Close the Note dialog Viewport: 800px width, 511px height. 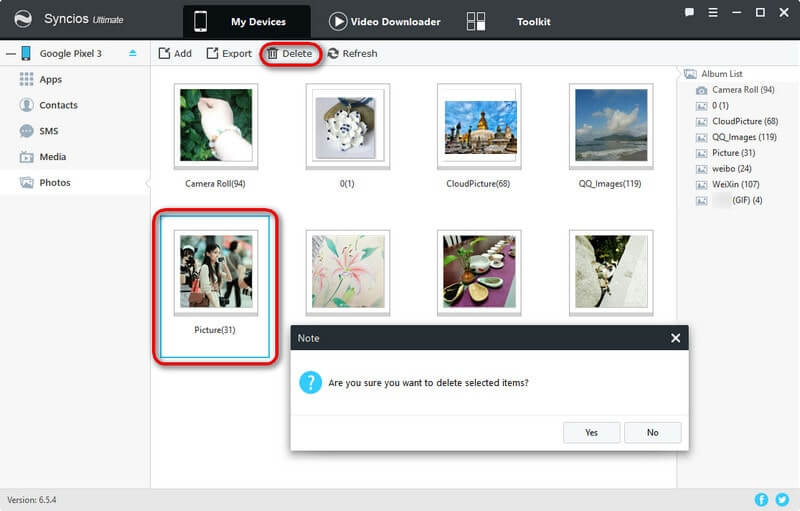click(x=676, y=338)
